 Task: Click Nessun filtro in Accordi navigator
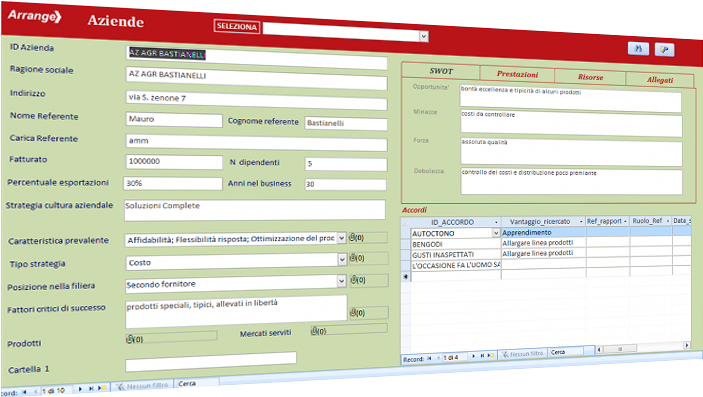coord(522,354)
